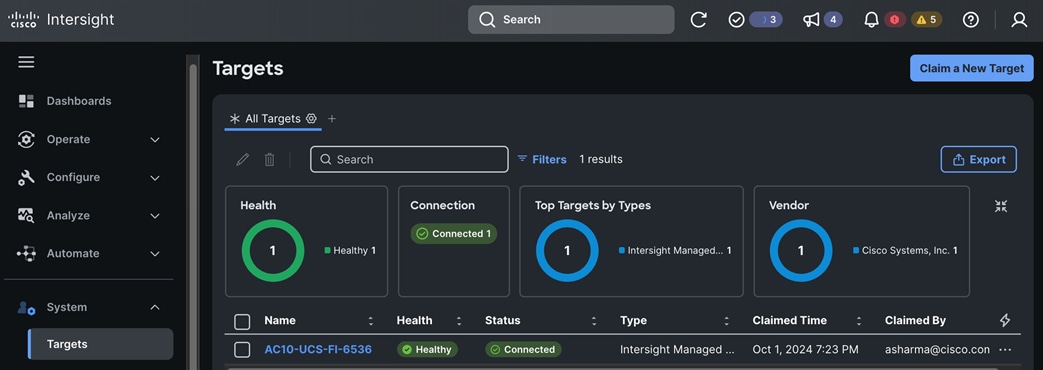Click the Analyze chart icon
This screenshot has height=370, width=1043.
point(26,216)
